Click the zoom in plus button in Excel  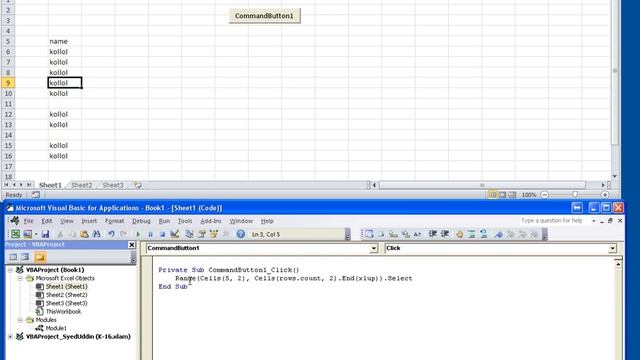click(x=605, y=195)
